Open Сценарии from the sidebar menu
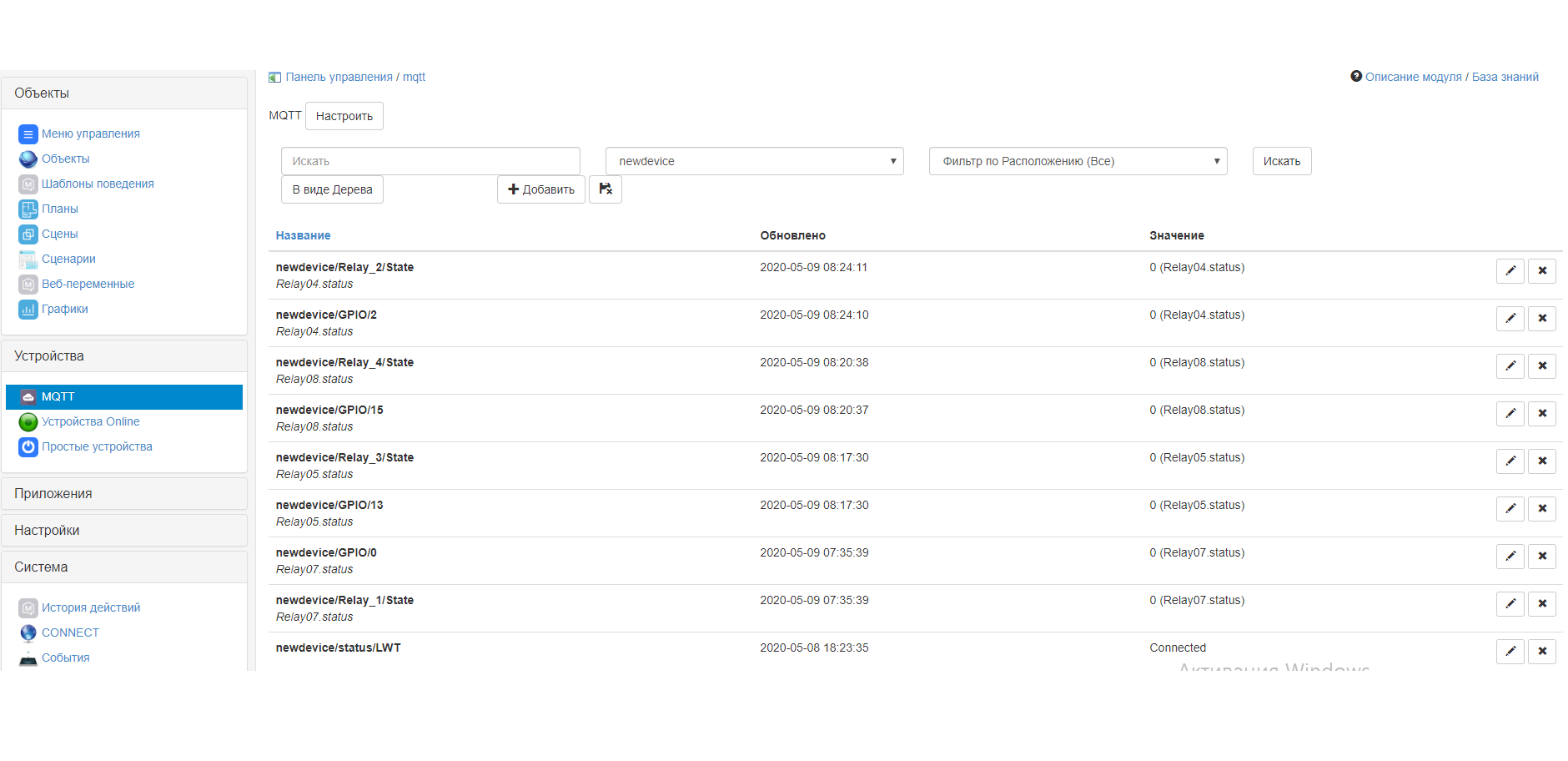Image resolution: width=1568 pixels, height=761 pixels. tap(68, 260)
